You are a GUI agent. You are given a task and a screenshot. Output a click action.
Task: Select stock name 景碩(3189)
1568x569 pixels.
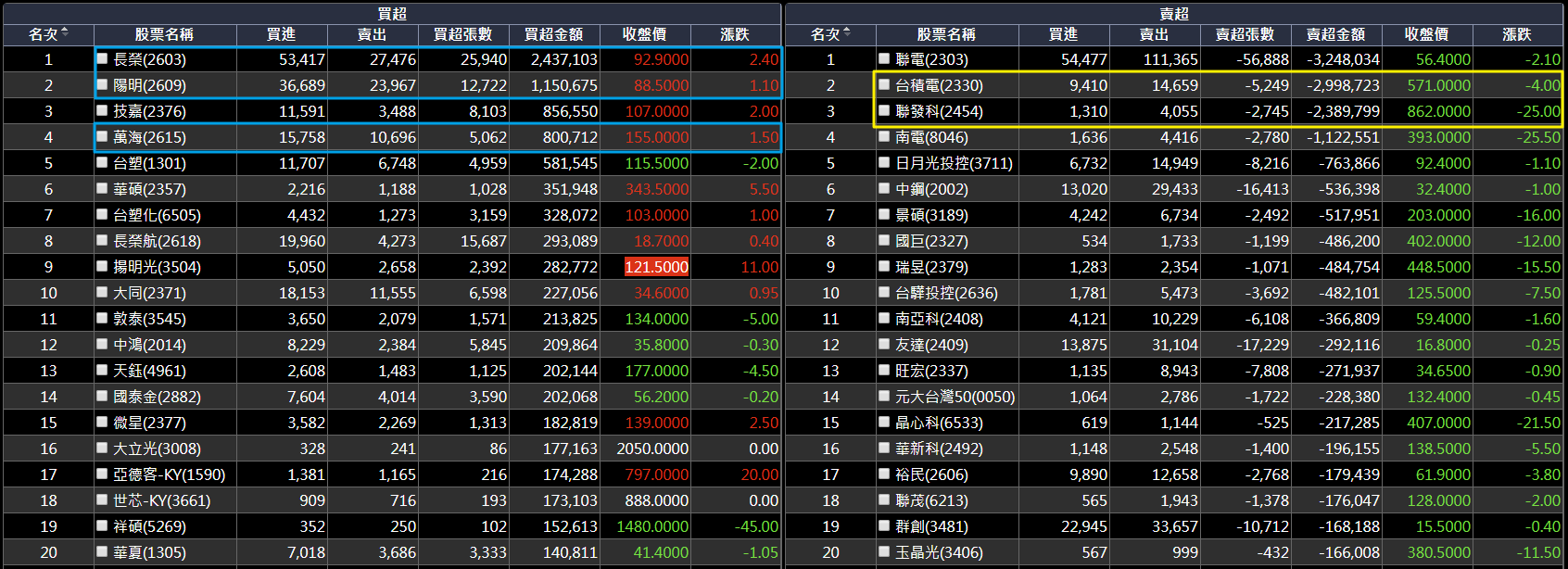tap(931, 215)
